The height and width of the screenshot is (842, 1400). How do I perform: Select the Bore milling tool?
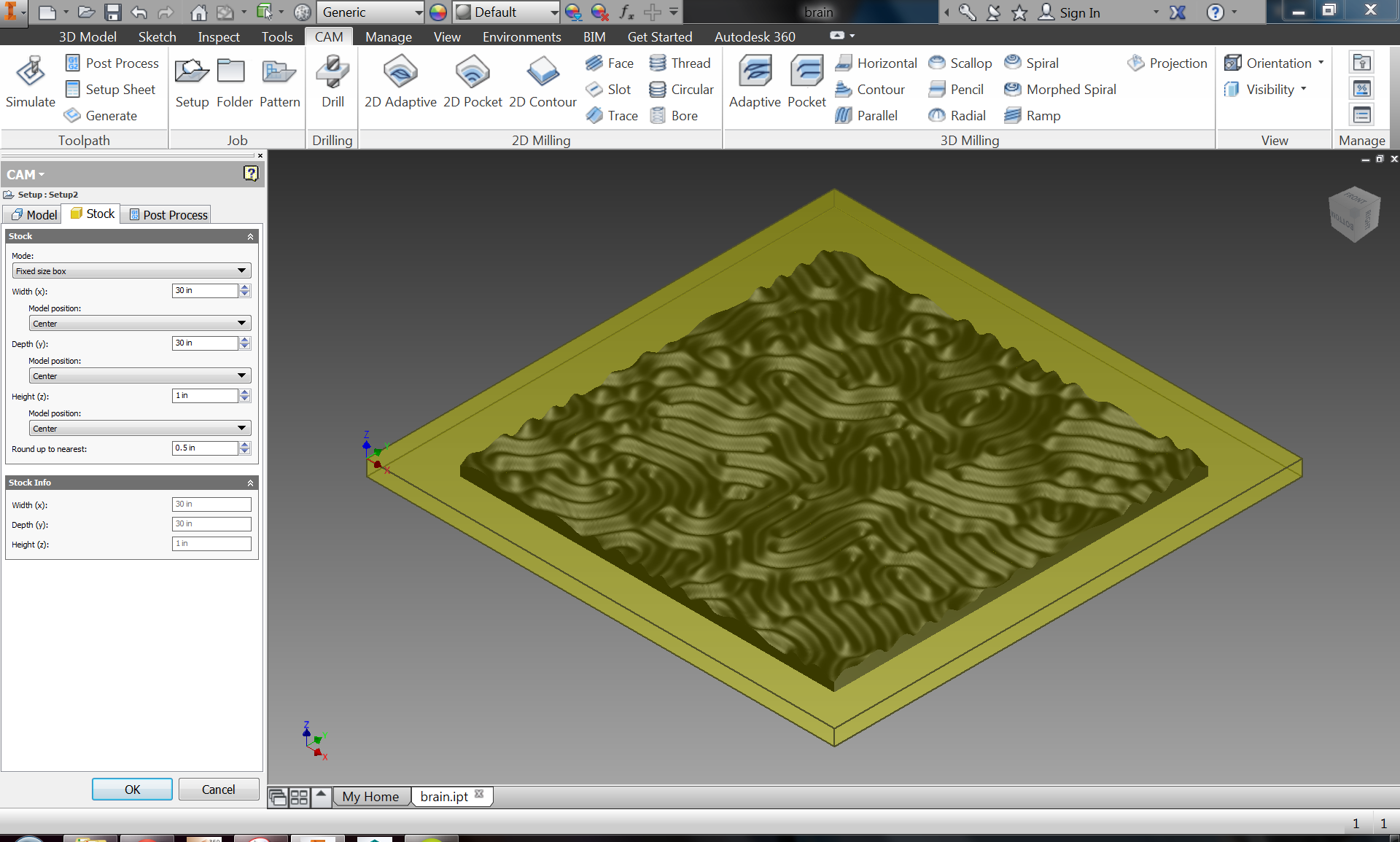coord(673,116)
